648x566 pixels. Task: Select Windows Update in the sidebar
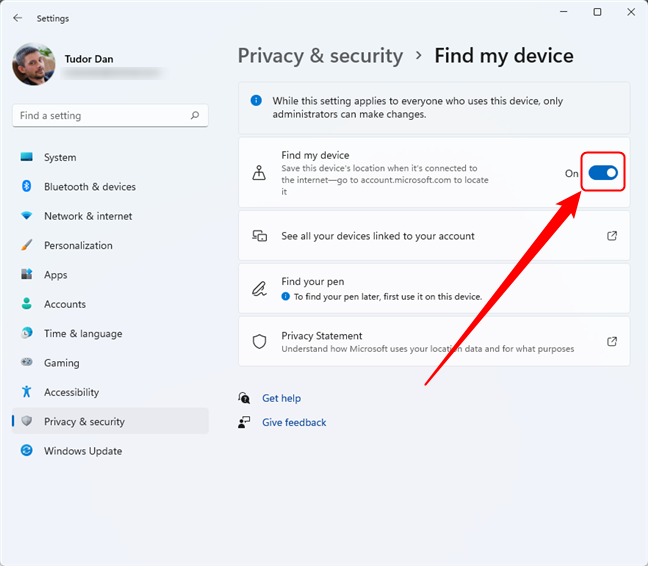pyautogui.click(x=110, y=451)
